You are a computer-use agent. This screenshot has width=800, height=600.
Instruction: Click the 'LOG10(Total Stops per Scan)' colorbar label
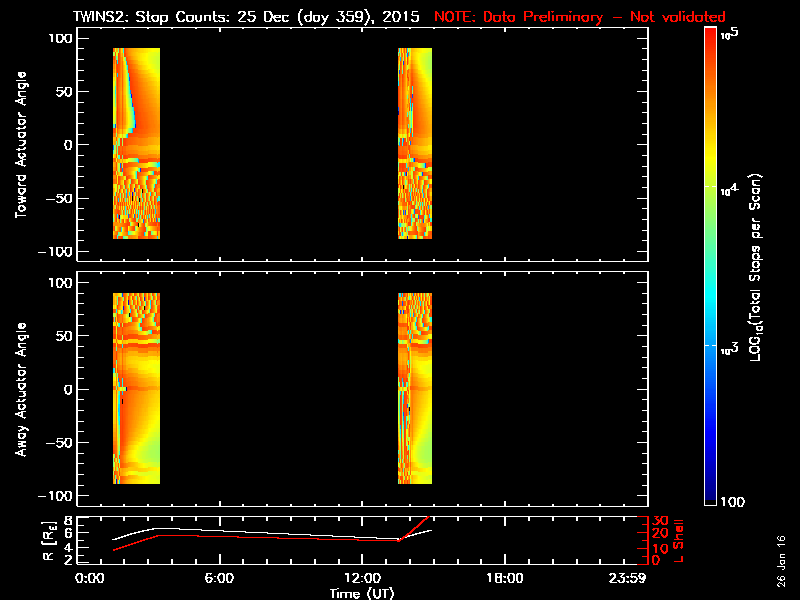[756, 267]
